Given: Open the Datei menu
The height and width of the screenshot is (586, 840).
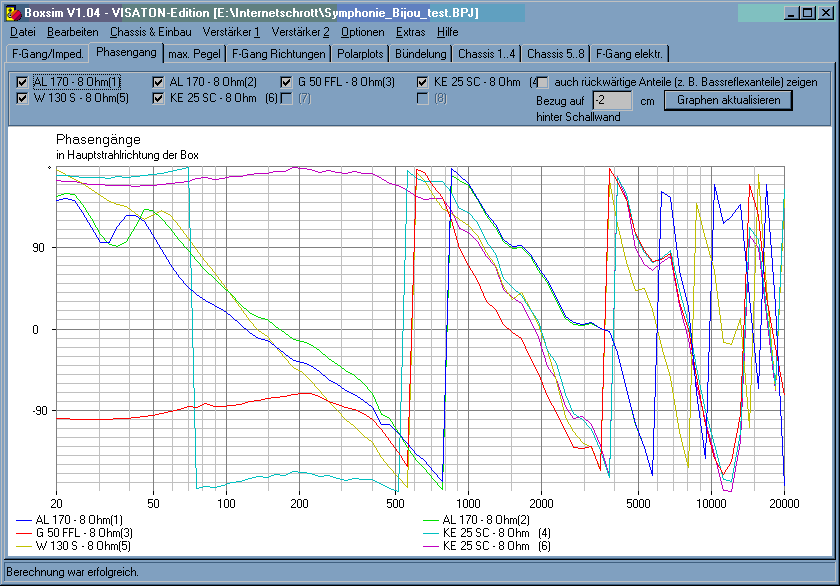Looking at the screenshot, I should 22,32.
